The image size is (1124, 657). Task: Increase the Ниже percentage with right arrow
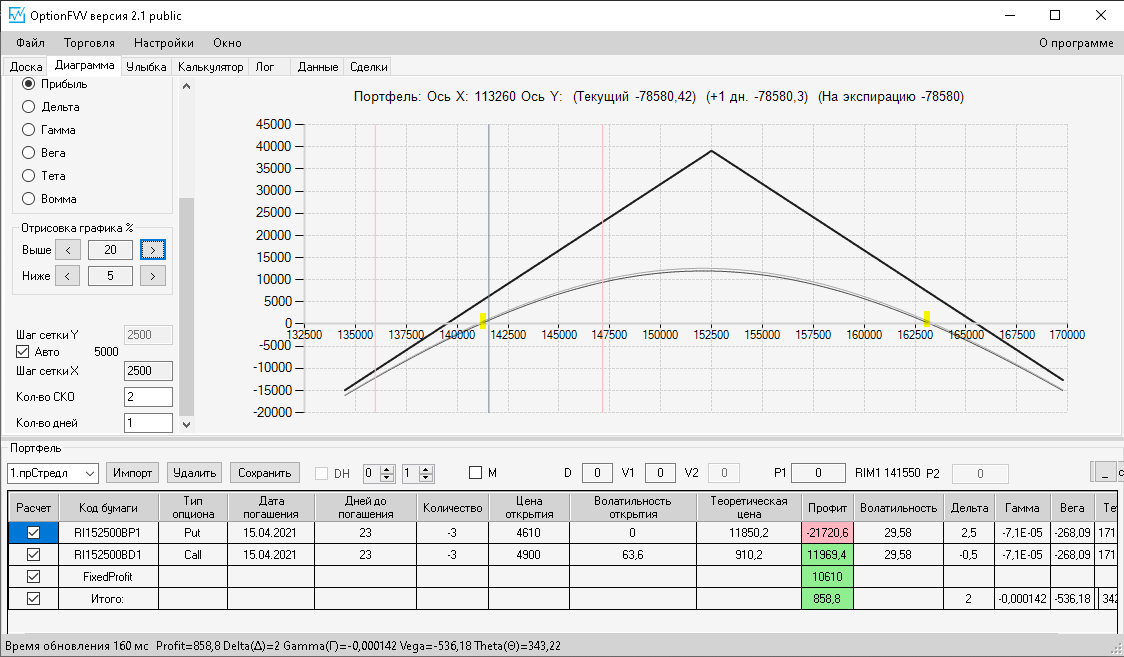point(153,275)
